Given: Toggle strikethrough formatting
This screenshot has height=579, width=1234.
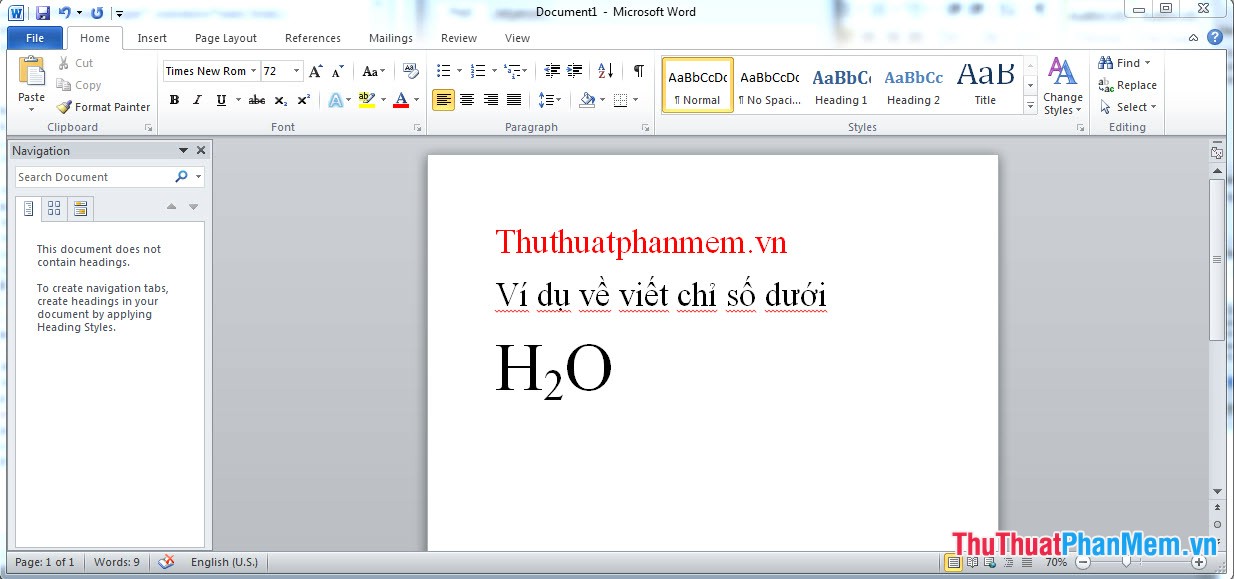Looking at the screenshot, I should coord(256,100).
